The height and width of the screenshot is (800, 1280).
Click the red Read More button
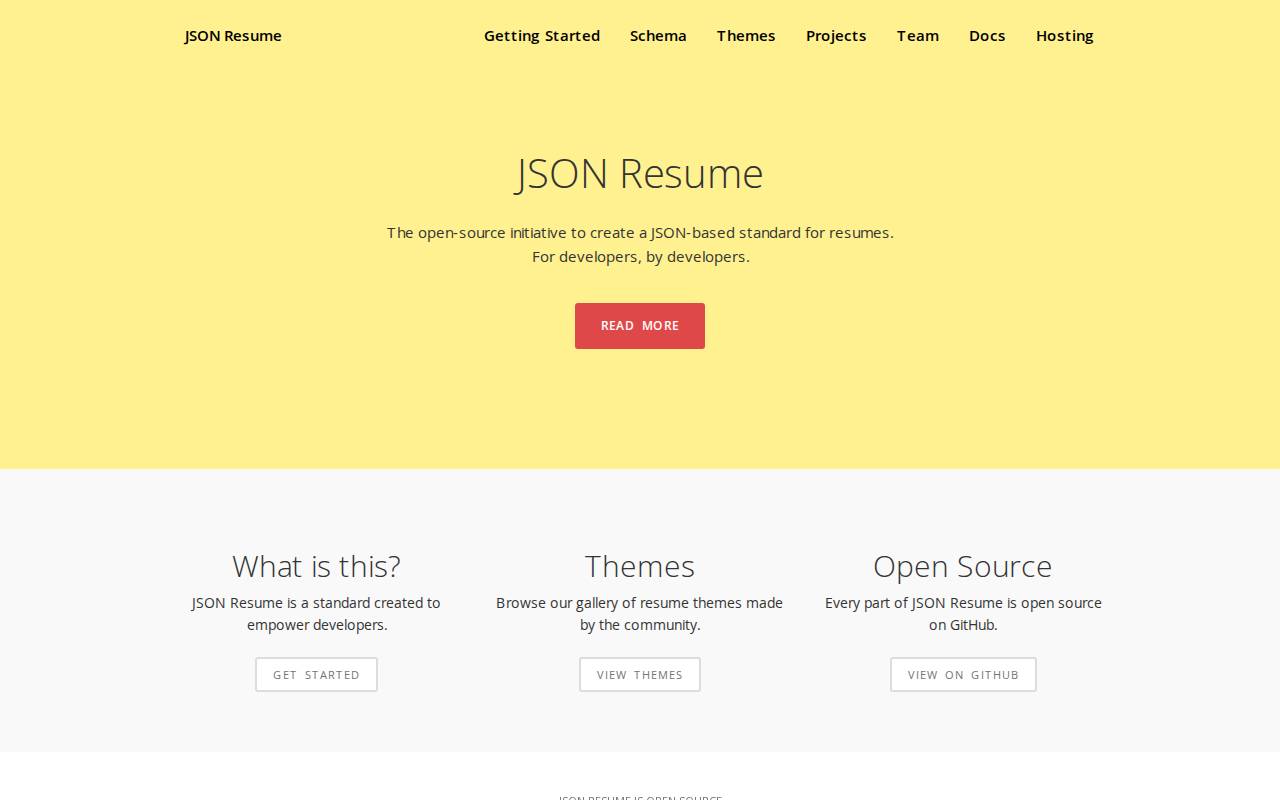640,326
